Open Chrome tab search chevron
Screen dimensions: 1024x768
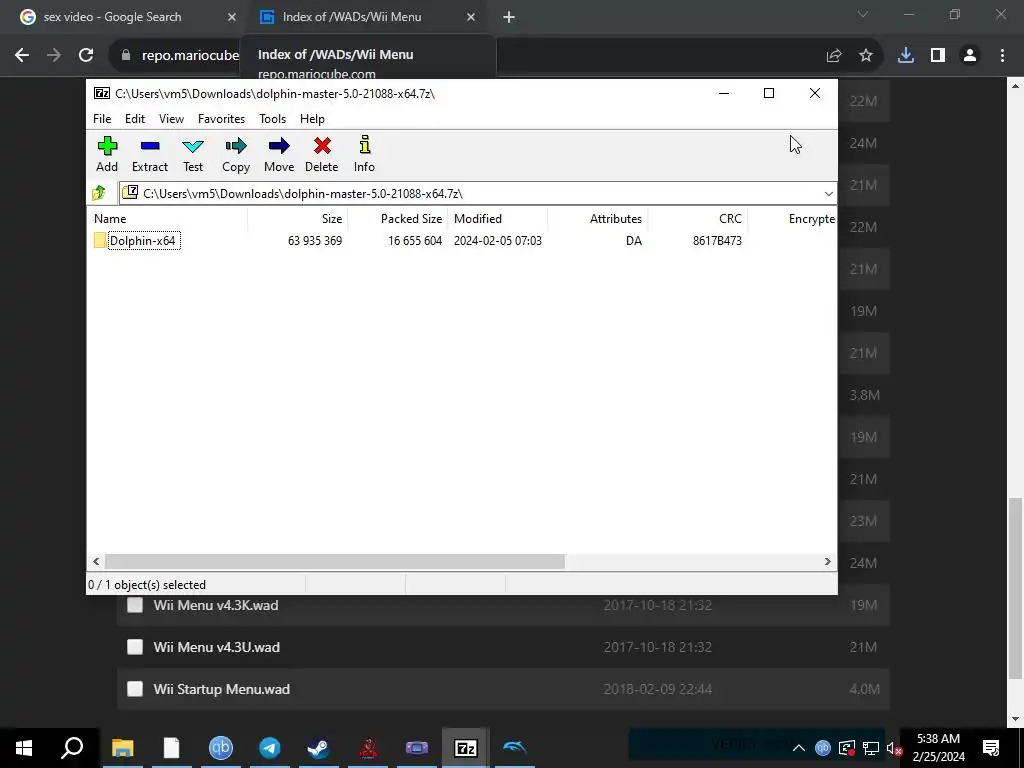(x=863, y=14)
